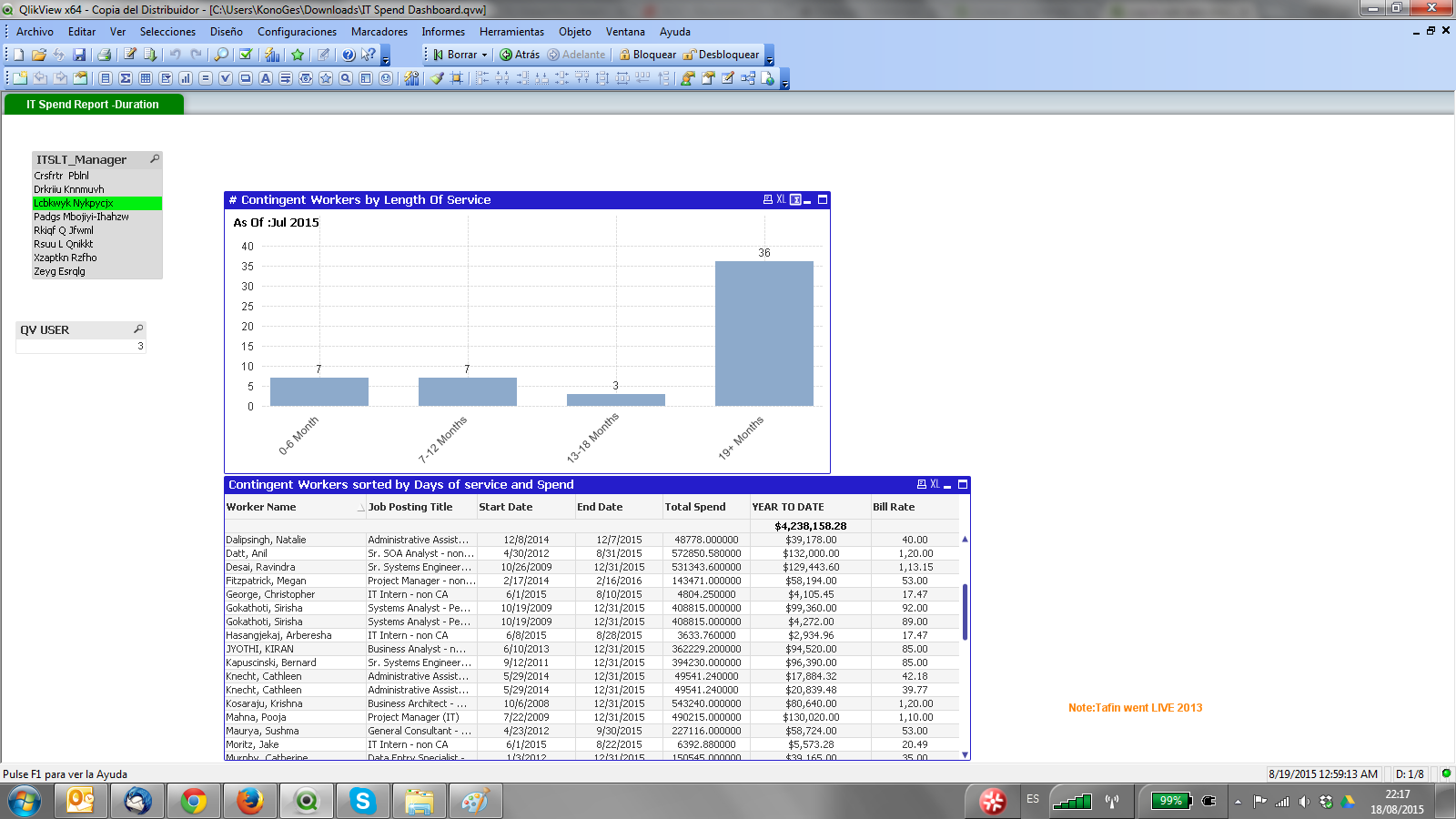Open Google Chrome from the taskbar

tap(193, 802)
